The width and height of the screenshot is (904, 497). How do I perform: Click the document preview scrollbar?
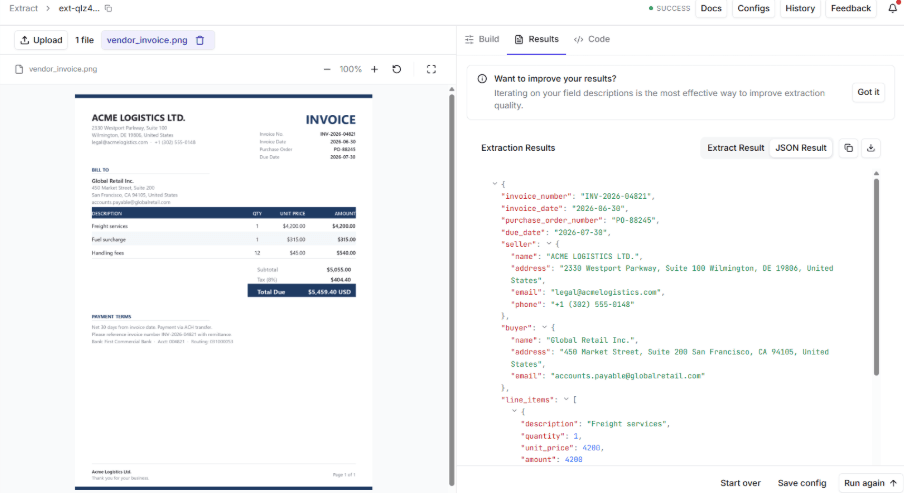pyautogui.click(x=451, y=288)
